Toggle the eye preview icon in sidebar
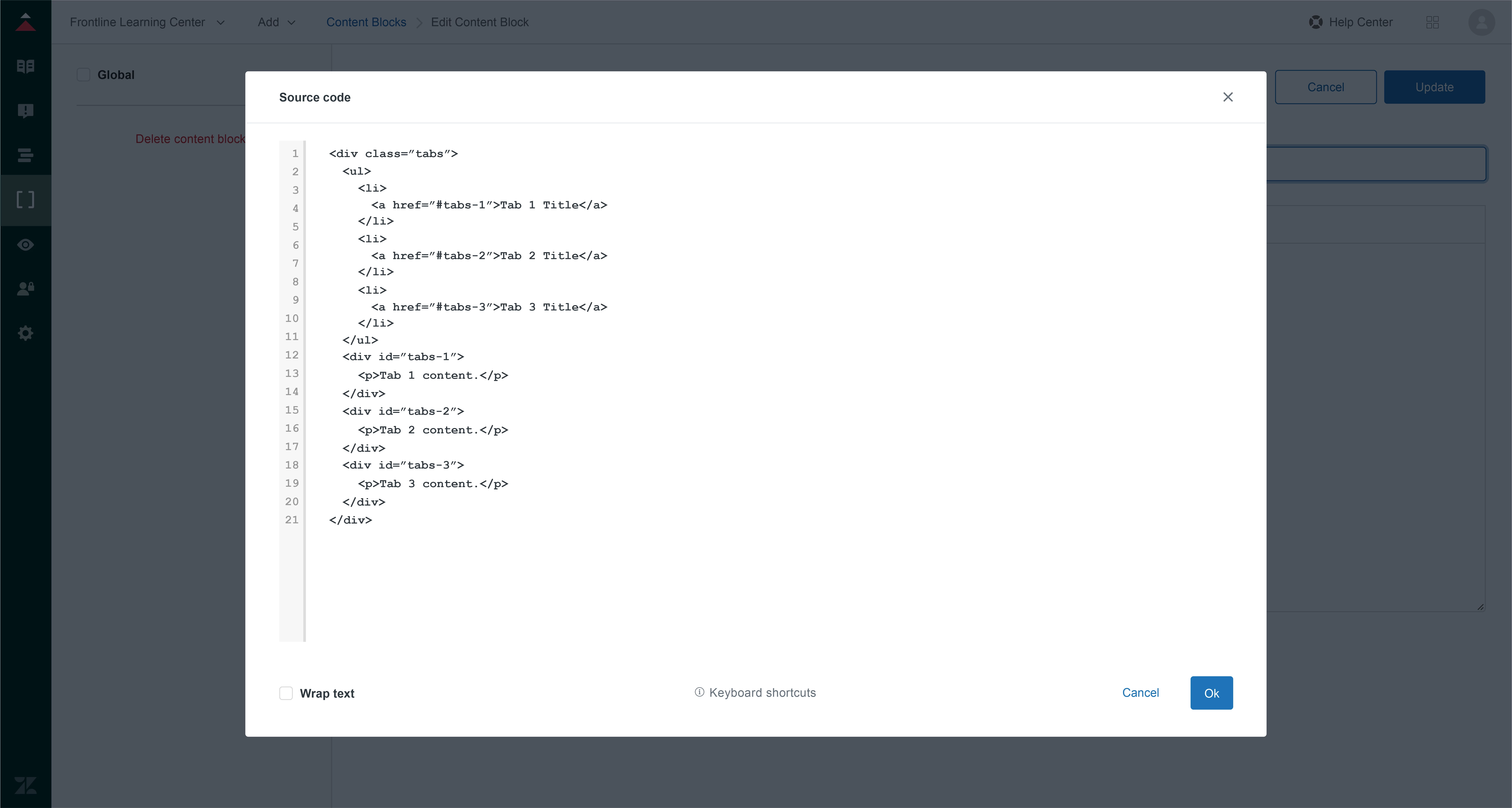This screenshot has height=808, width=1512. click(x=25, y=245)
